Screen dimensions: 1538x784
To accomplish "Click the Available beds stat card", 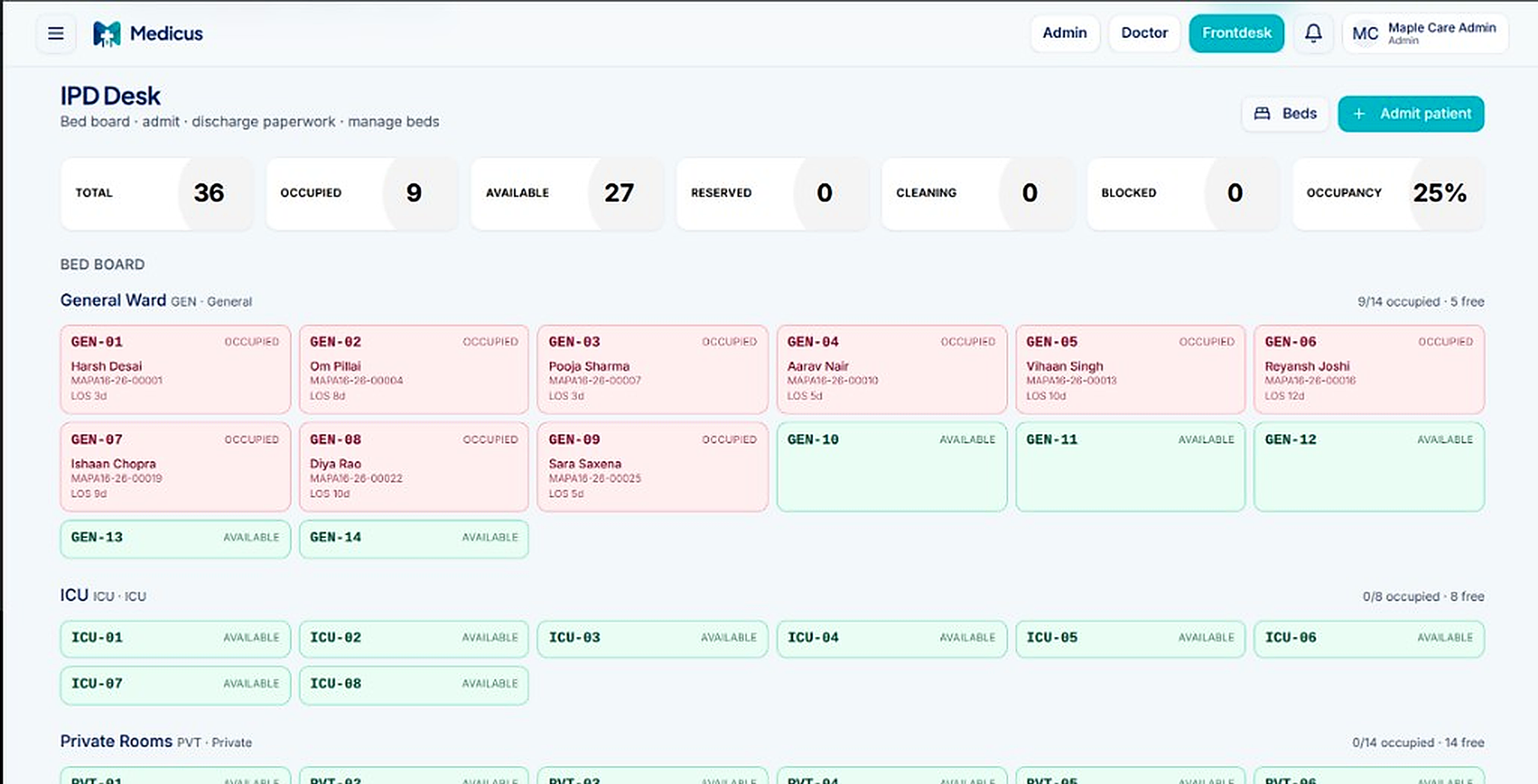I will pos(567,193).
